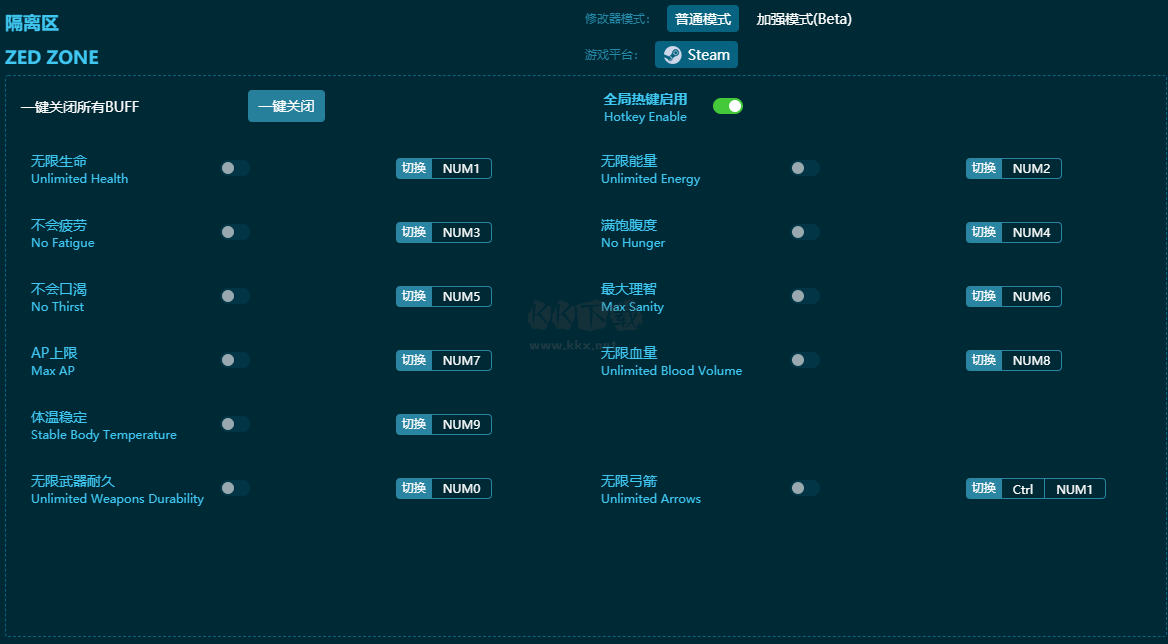Turn on Stable Body Temperature toggle
Image resolution: width=1168 pixels, height=644 pixels.
tap(235, 424)
